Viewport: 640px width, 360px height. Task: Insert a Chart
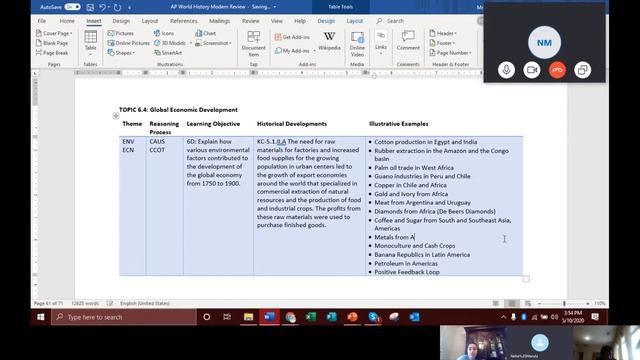coord(206,33)
